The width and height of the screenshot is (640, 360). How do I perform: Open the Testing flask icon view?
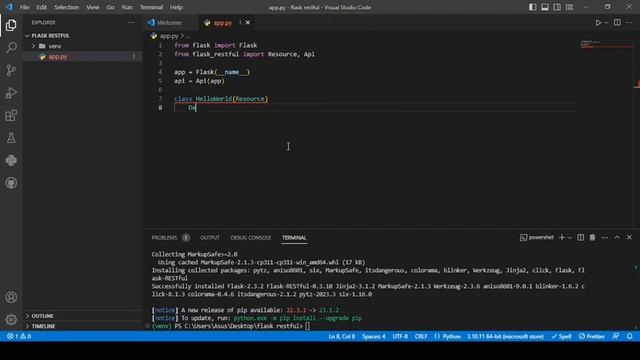point(11,138)
